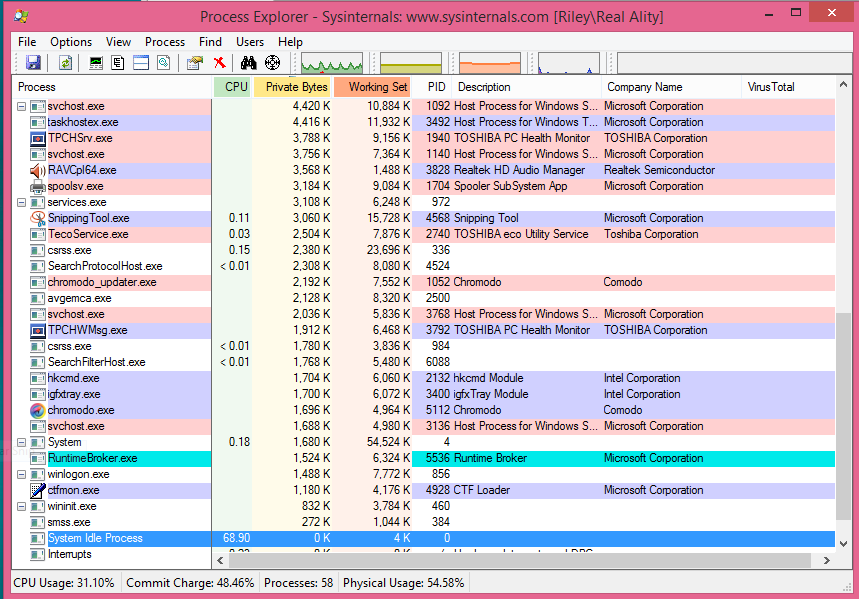Kill the selected process with the red X
The width and height of the screenshot is (859, 599).
click(220, 62)
